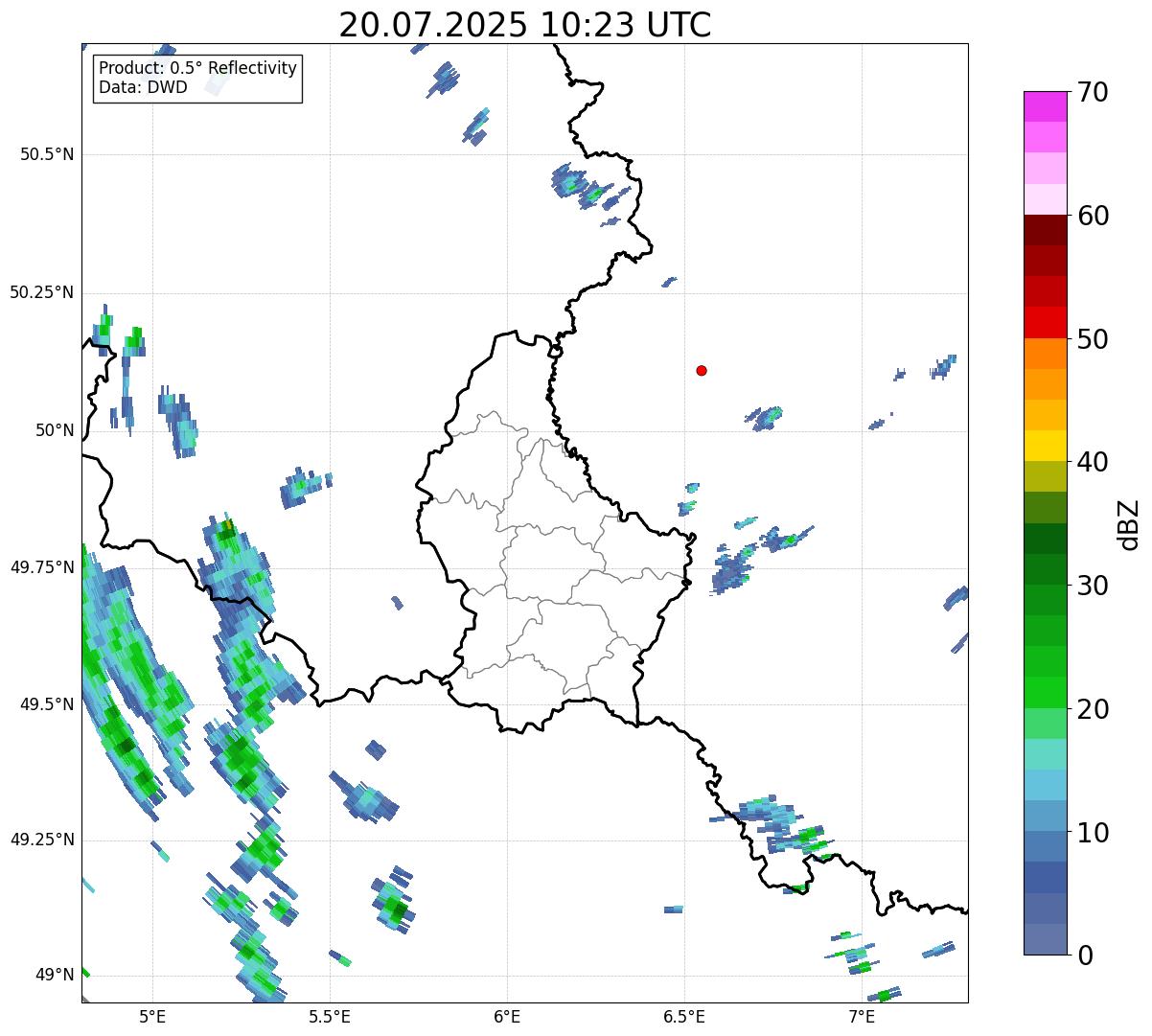Pick the orange swatch just below 50

pos(1045,354)
